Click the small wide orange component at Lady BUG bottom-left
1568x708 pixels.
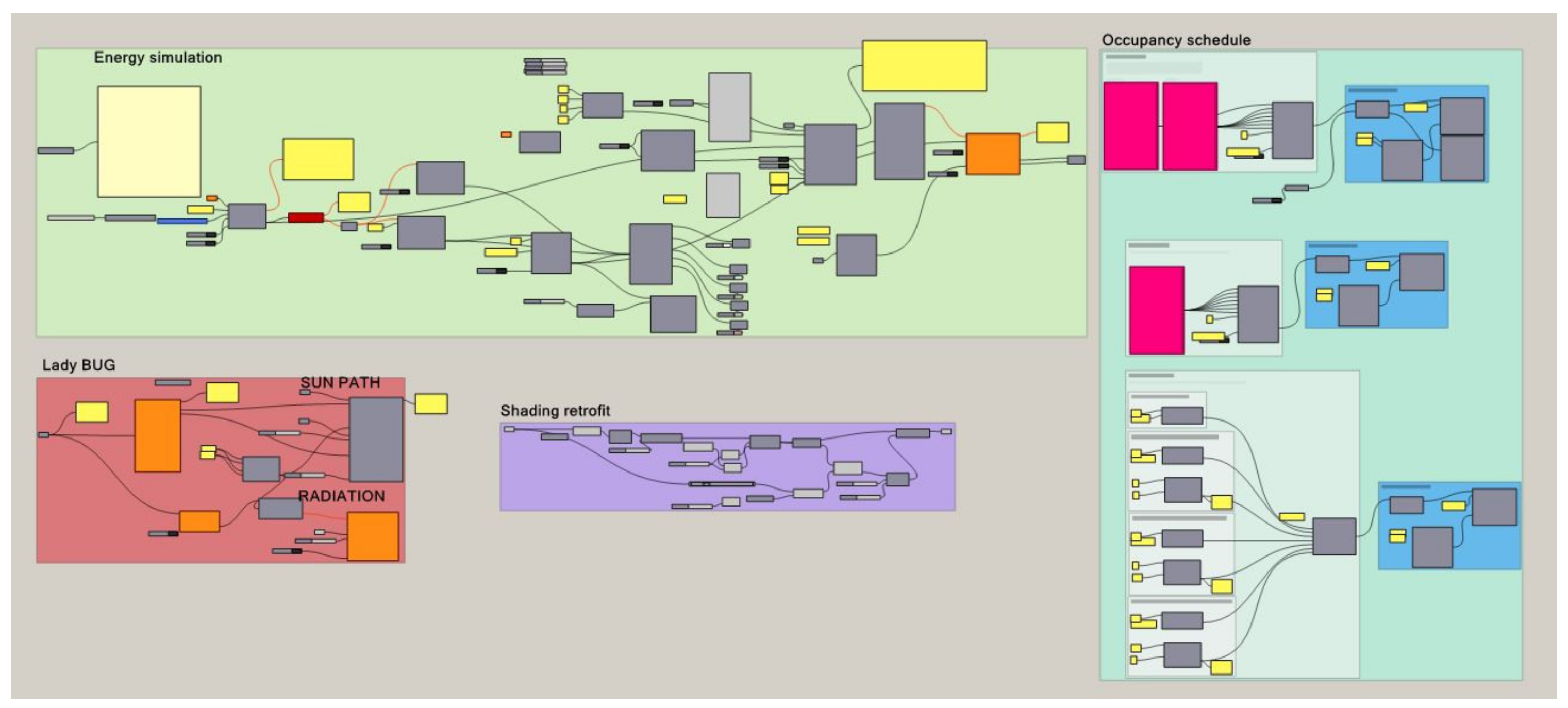click(199, 521)
